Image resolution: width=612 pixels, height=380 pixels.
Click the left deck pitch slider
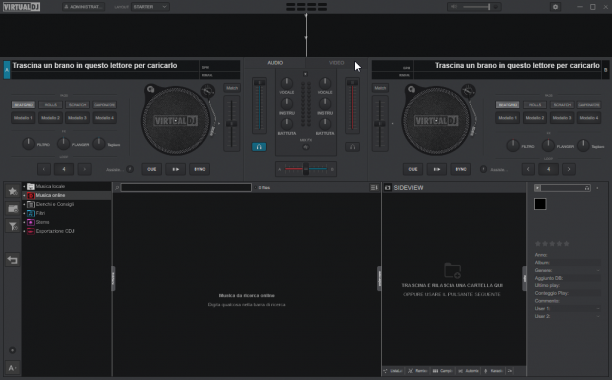coord(231,124)
